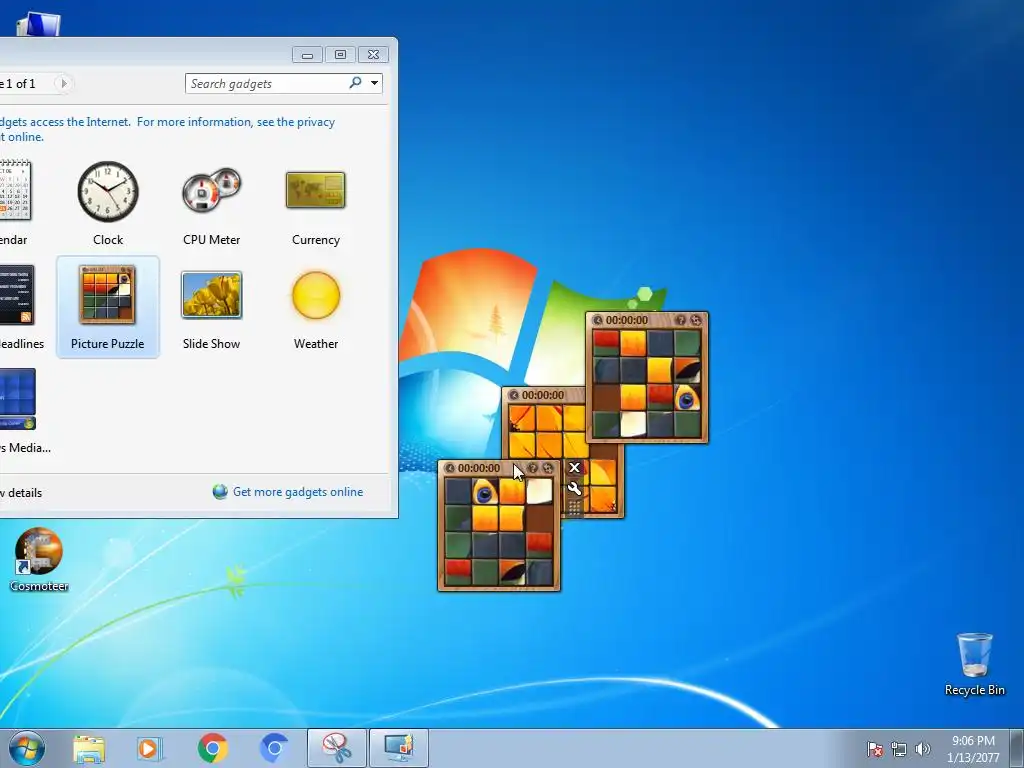The height and width of the screenshot is (768, 1024).
Task: Open File Explorer from the taskbar
Action: click(89, 748)
